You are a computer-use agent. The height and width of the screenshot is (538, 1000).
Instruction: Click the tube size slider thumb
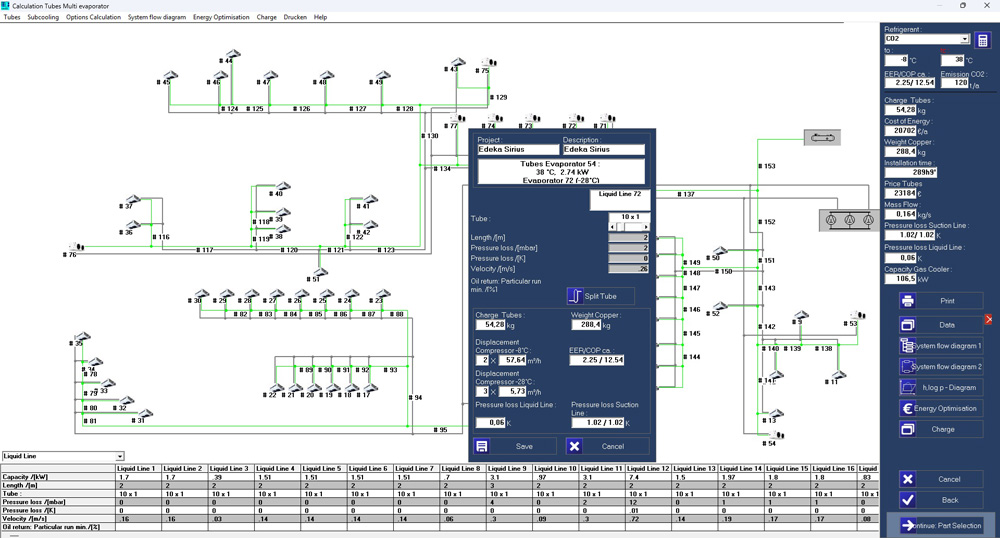click(620, 226)
